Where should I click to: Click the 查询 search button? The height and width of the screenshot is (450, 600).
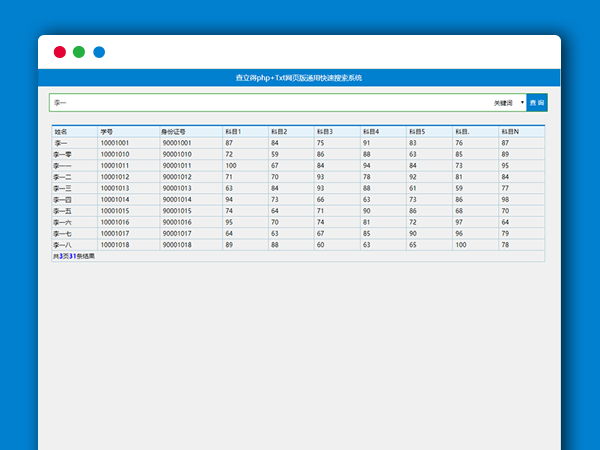[537, 102]
